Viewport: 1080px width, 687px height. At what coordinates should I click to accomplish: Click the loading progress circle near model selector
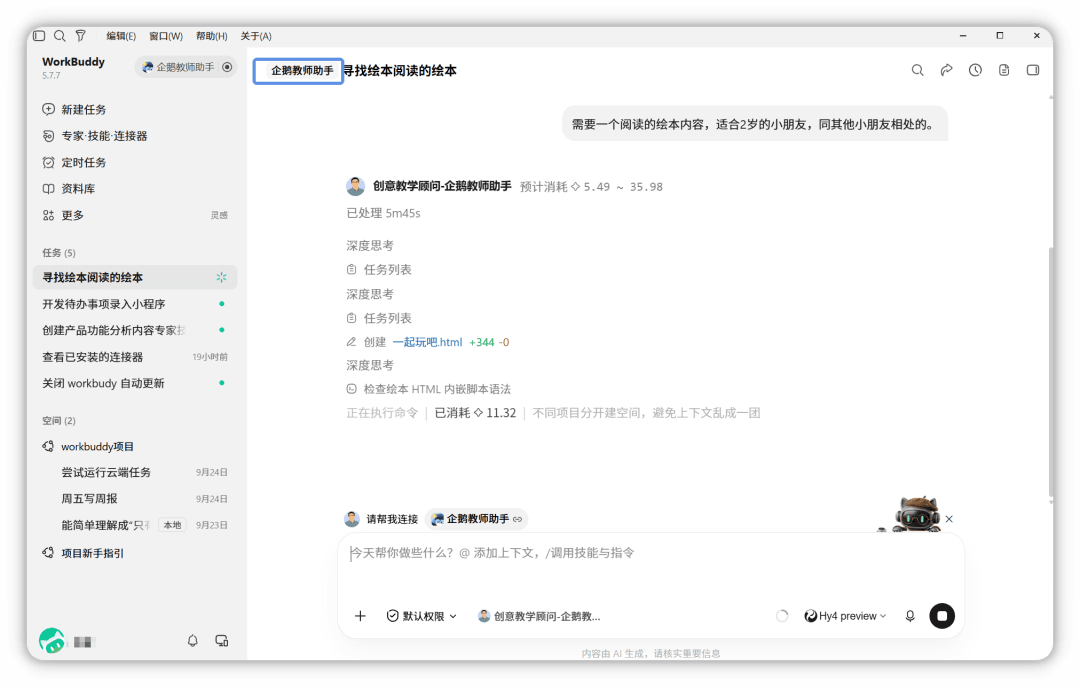782,616
